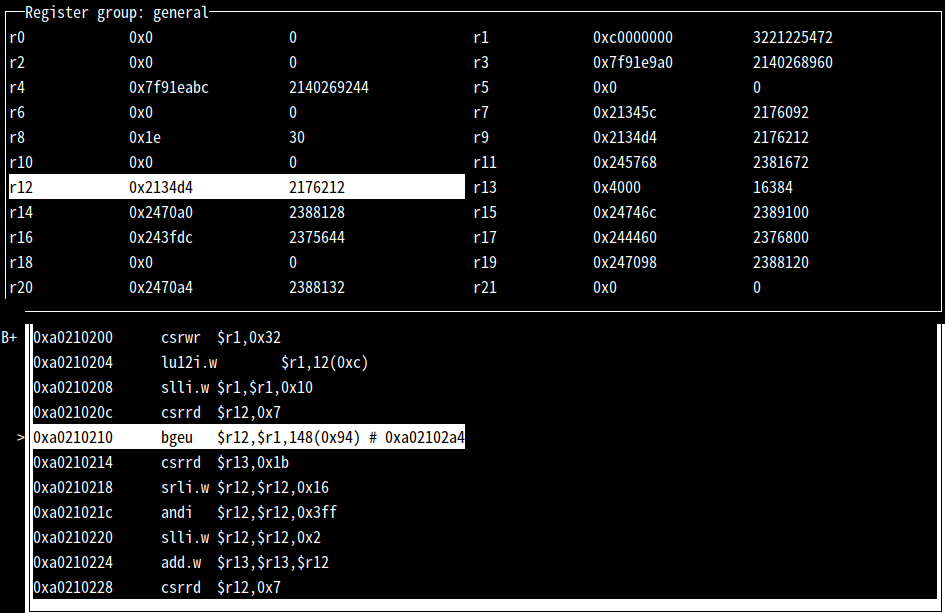This screenshot has height=613, width=945.
Task: Select the highlighted r12 register row
Action: [x=236, y=187]
